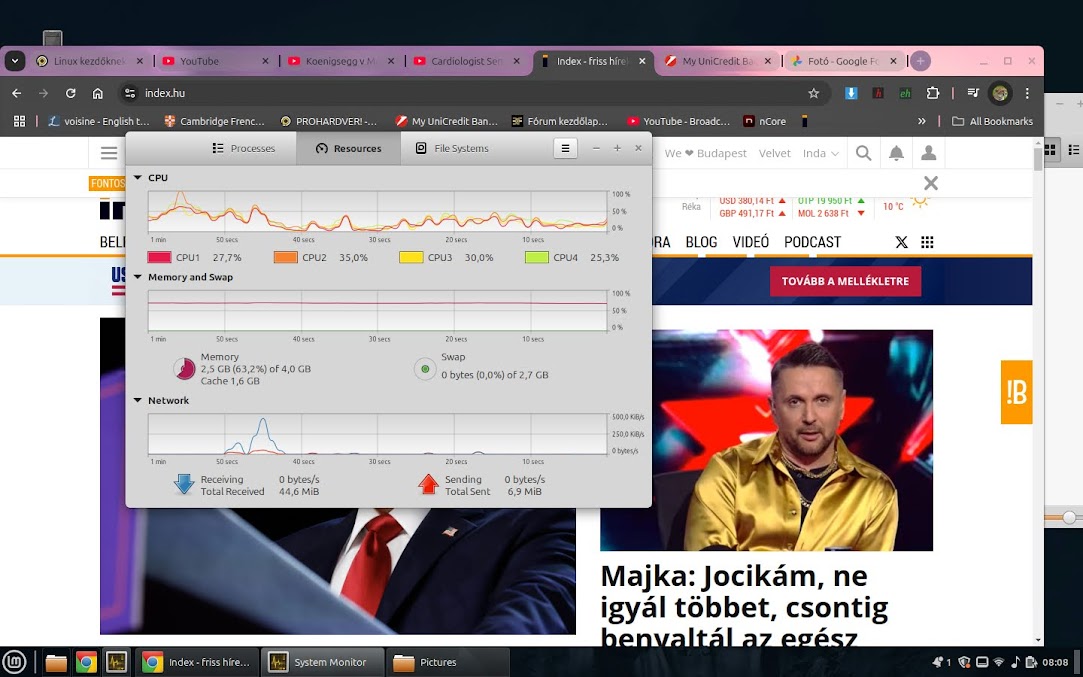Open the All Bookmarks folder
The height and width of the screenshot is (677, 1083).
pyautogui.click(x=993, y=121)
